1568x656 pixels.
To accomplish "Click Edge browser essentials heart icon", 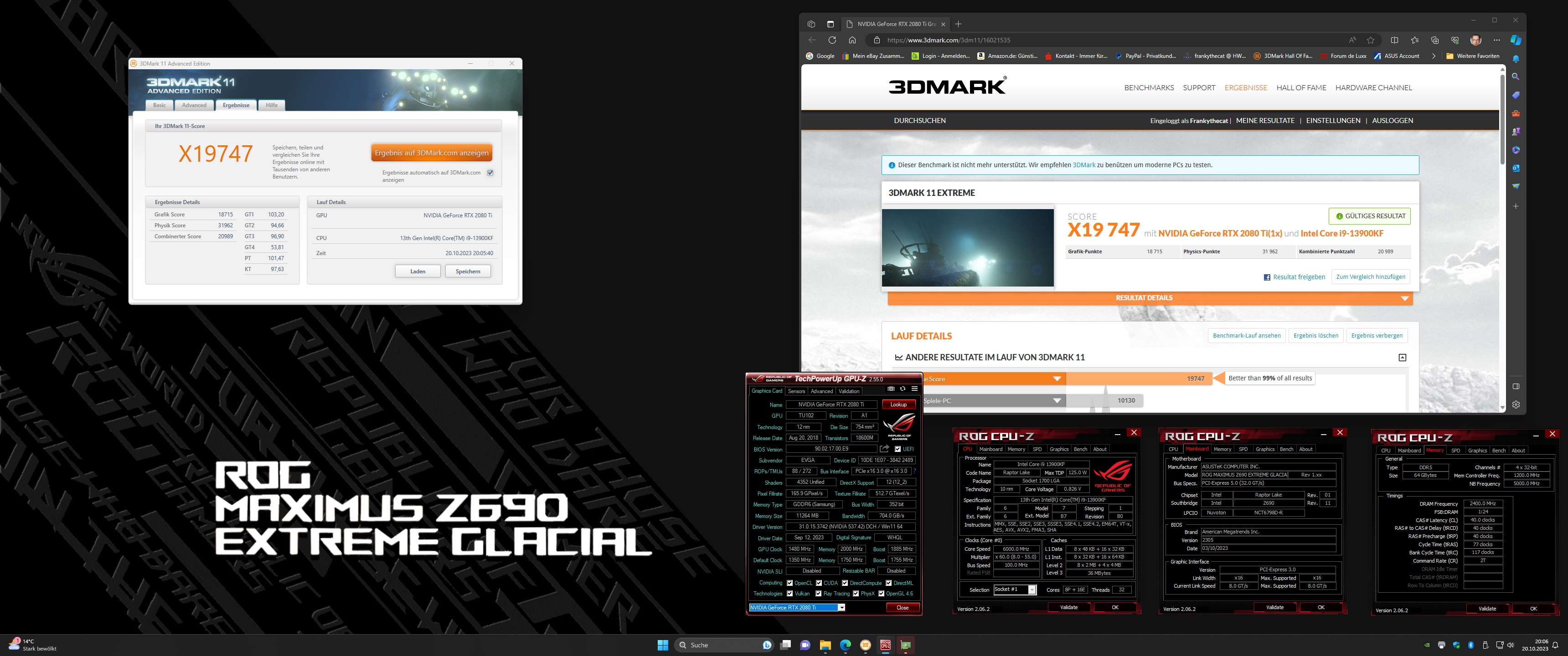I will click(1455, 40).
